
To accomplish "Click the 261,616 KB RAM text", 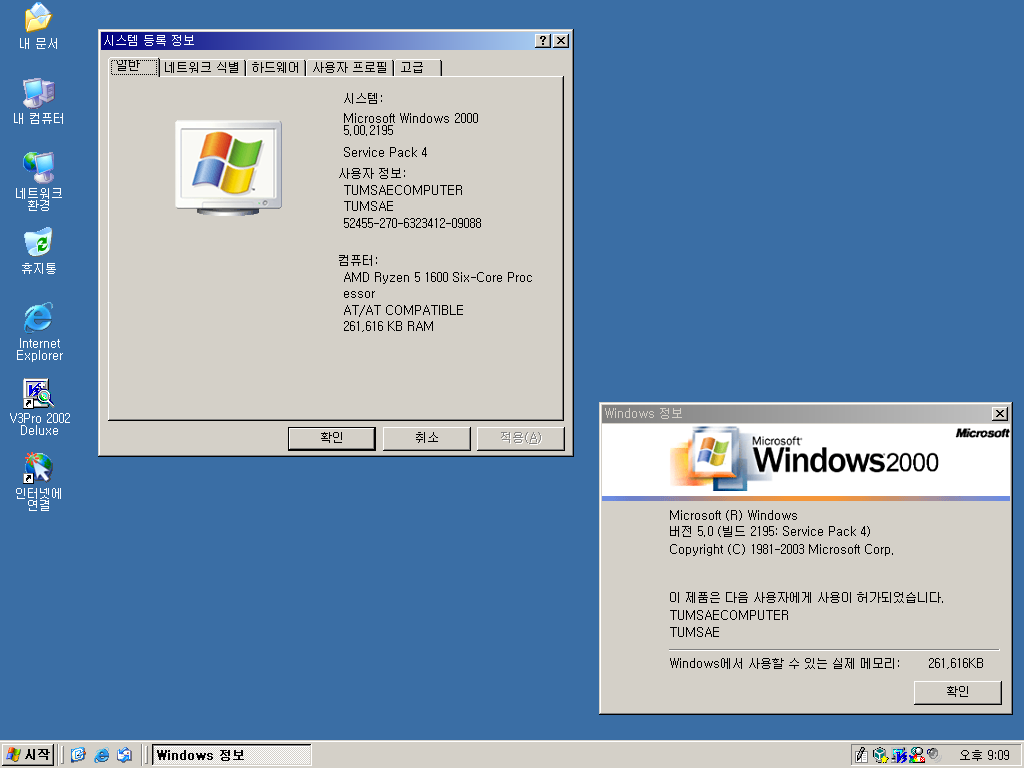I will pyautogui.click(x=389, y=327).
